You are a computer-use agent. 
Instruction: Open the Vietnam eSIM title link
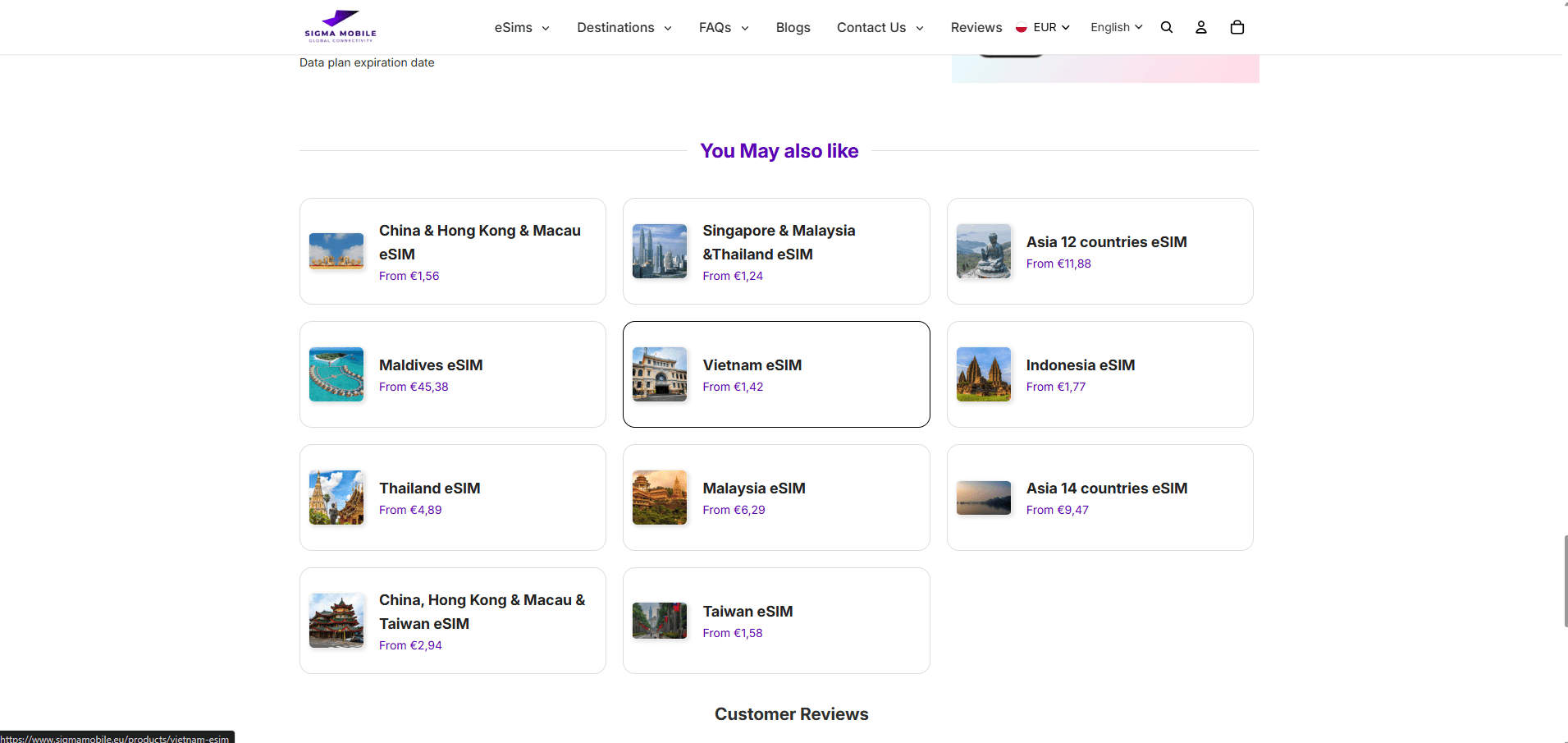(752, 365)
